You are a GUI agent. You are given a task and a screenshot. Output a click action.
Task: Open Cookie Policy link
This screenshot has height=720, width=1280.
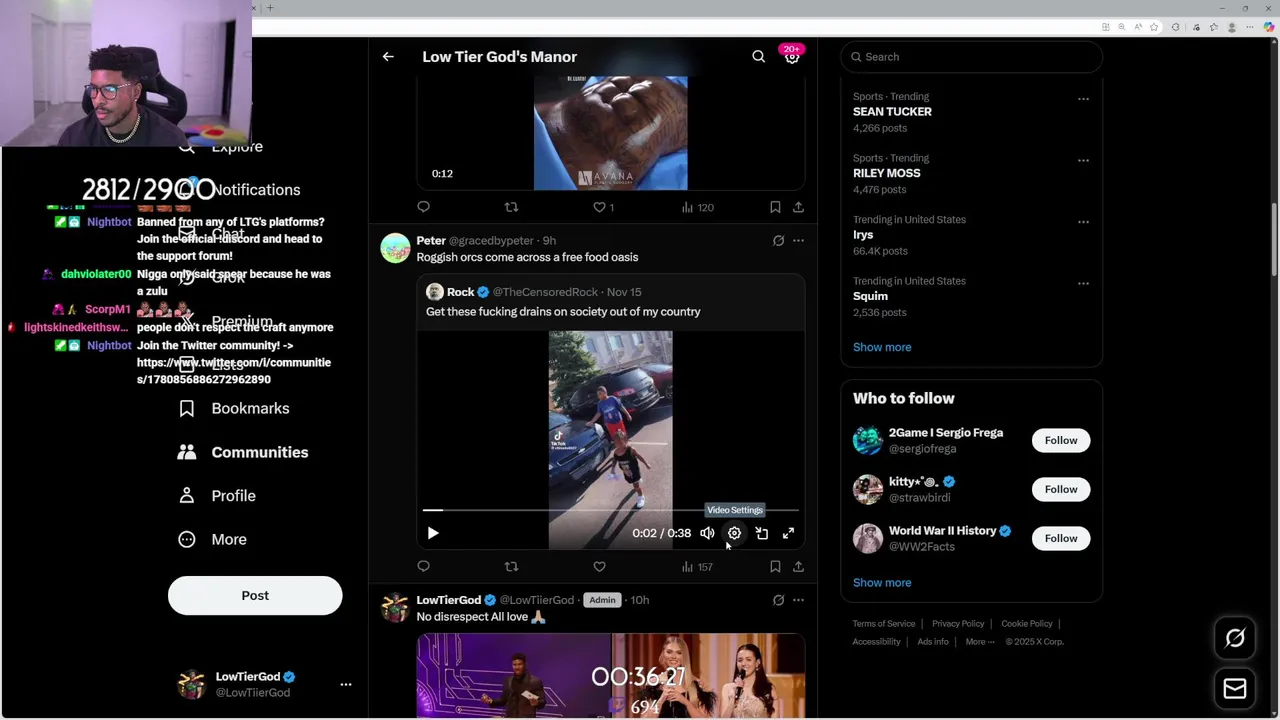(x=1026, y=624)
